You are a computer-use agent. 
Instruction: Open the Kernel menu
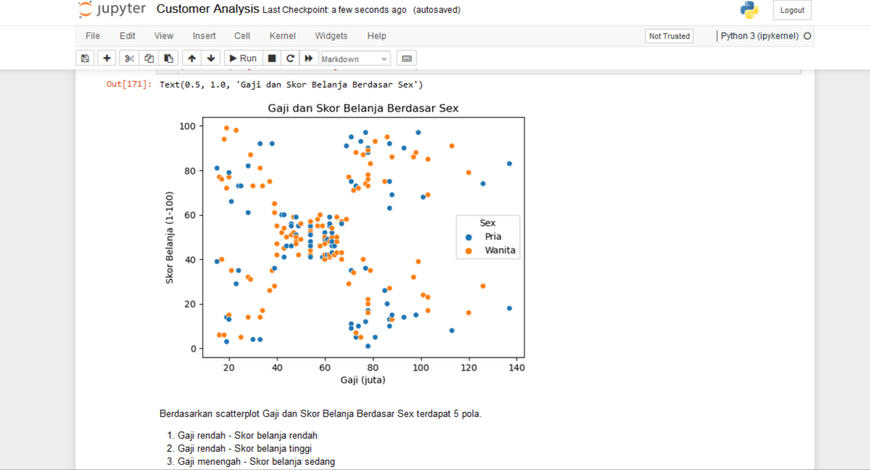click(282, 36)
